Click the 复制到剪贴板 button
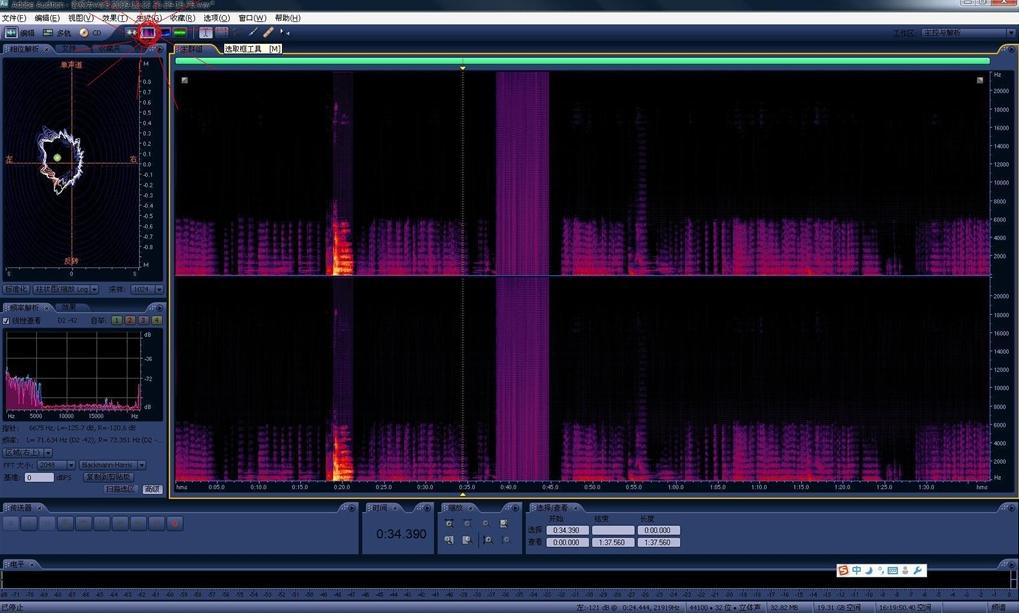This screenshot has height=613, width=1019. [109, 476]
